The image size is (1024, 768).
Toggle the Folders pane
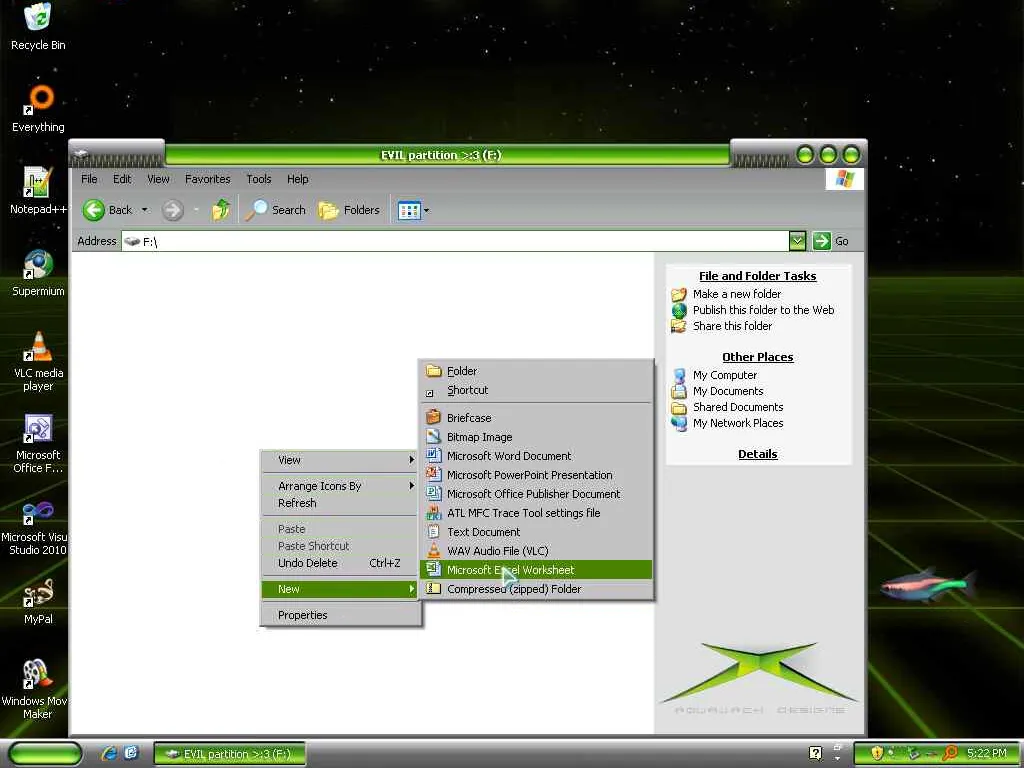pyautogui.click(x=349, y=210)
